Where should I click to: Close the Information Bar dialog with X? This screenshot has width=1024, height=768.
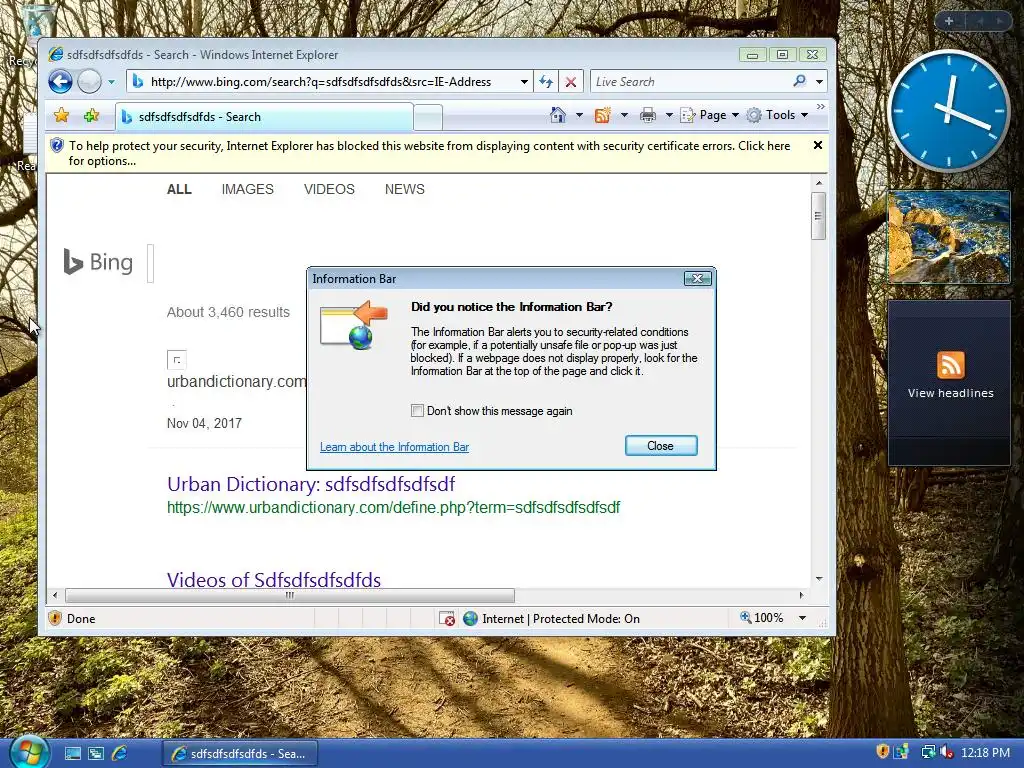coord(697,279)
